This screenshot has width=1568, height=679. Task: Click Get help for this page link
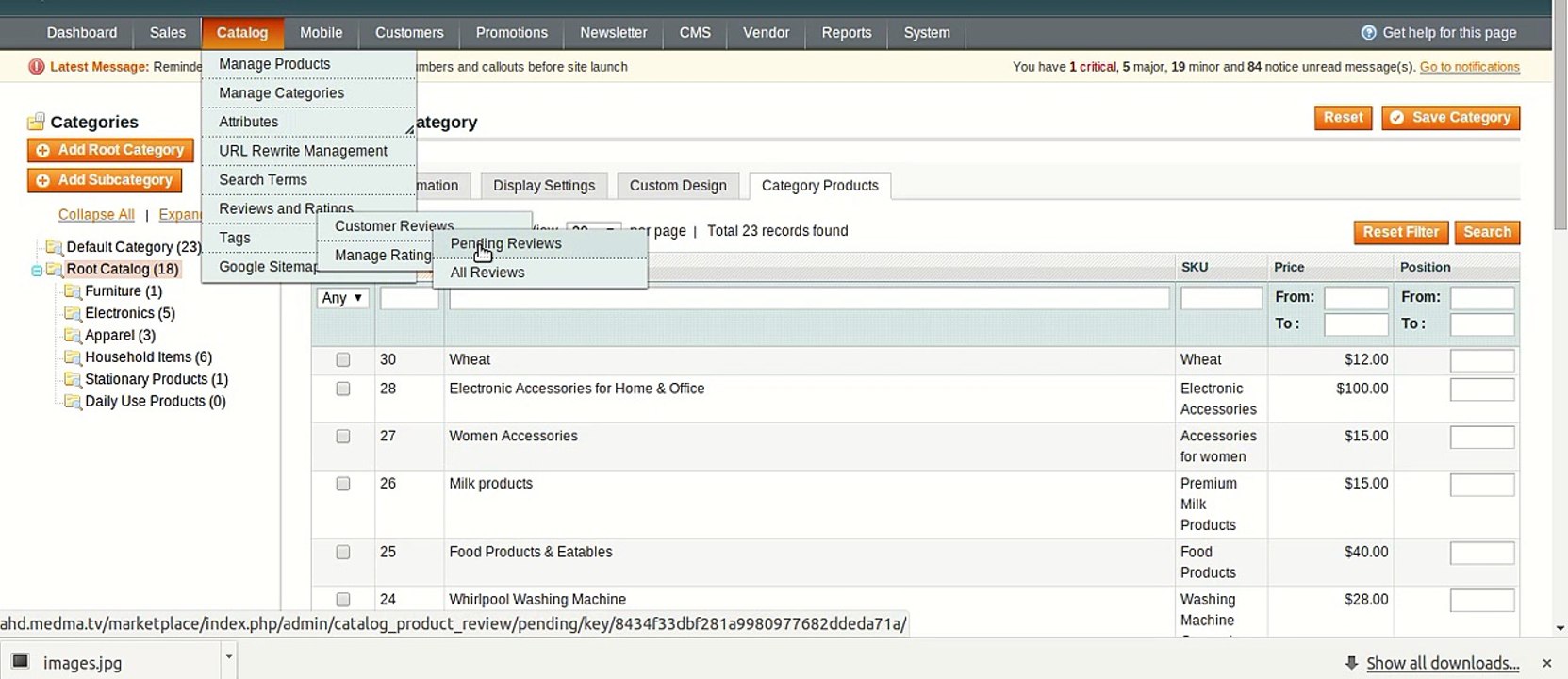1449,33
